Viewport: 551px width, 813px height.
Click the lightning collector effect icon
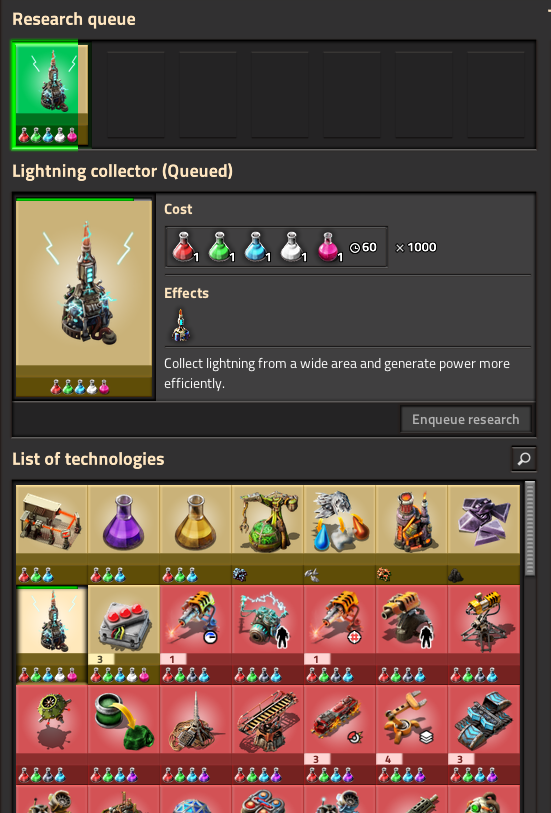point(181,325)
